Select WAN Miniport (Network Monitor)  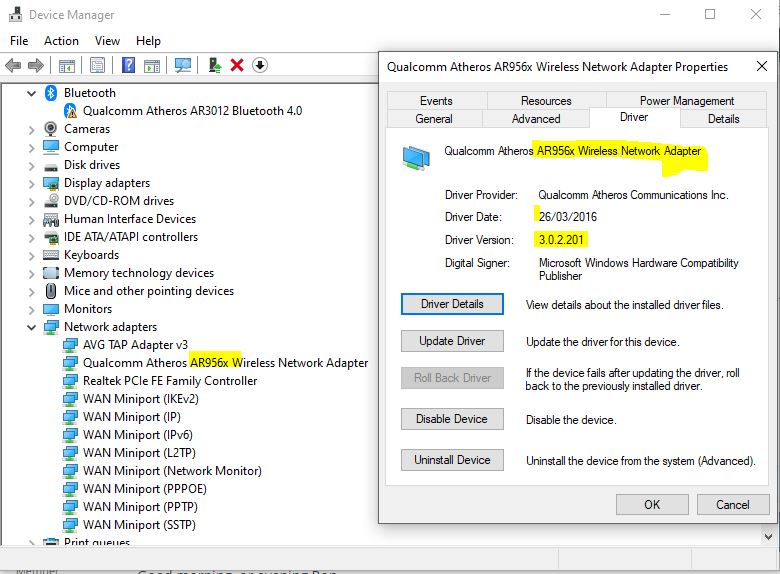[x=172, y=471]
